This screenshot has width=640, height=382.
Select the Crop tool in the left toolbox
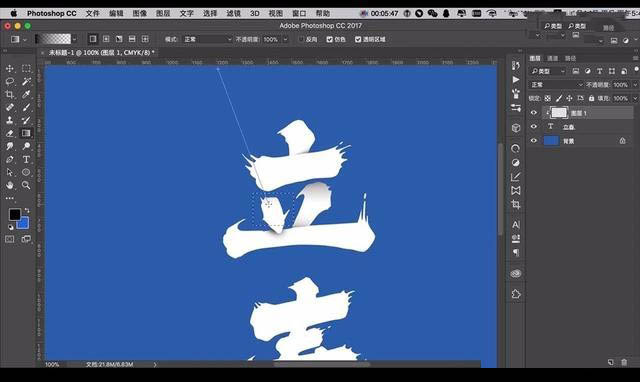10,94
